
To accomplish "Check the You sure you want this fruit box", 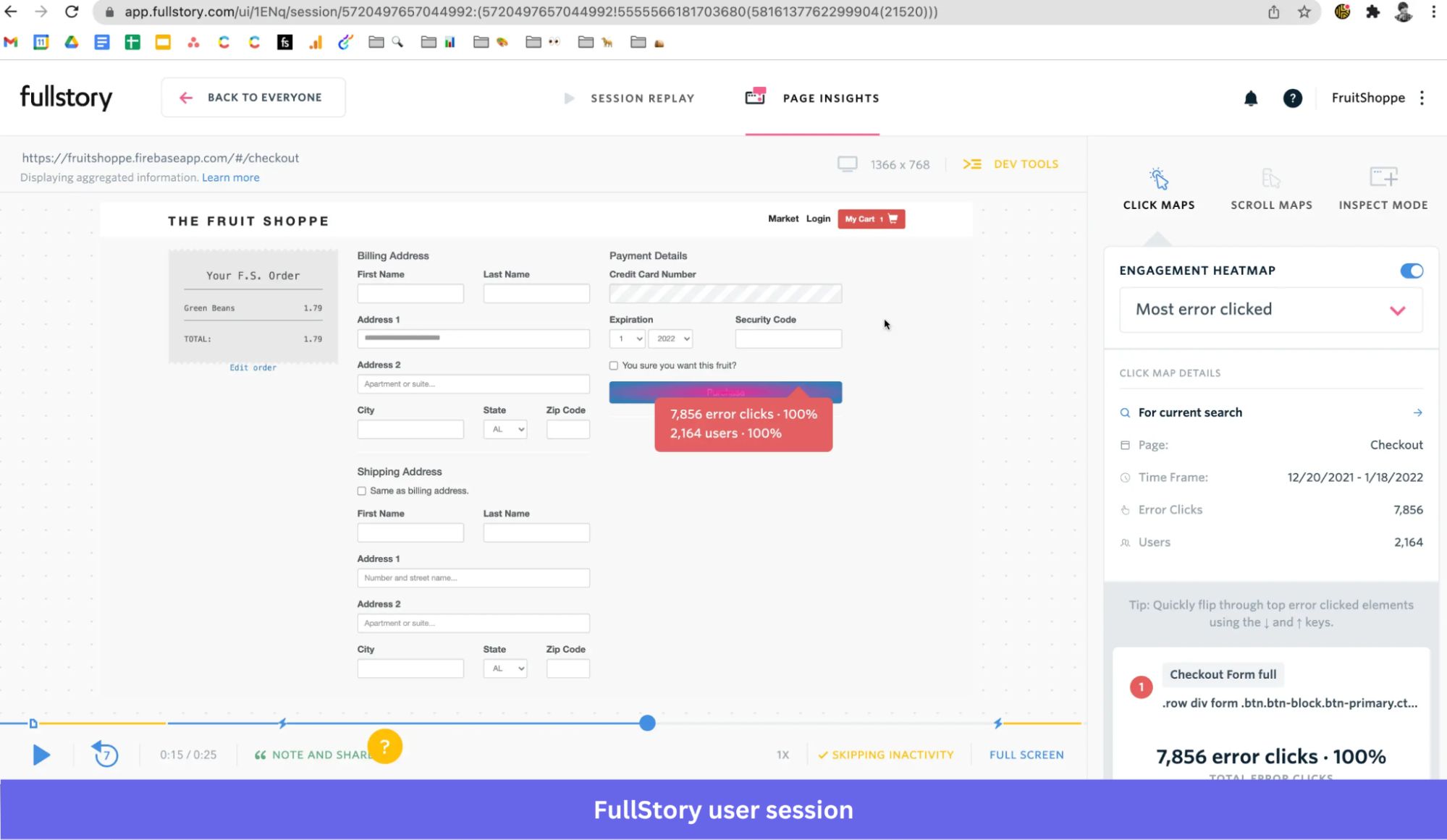I will 615,365.
